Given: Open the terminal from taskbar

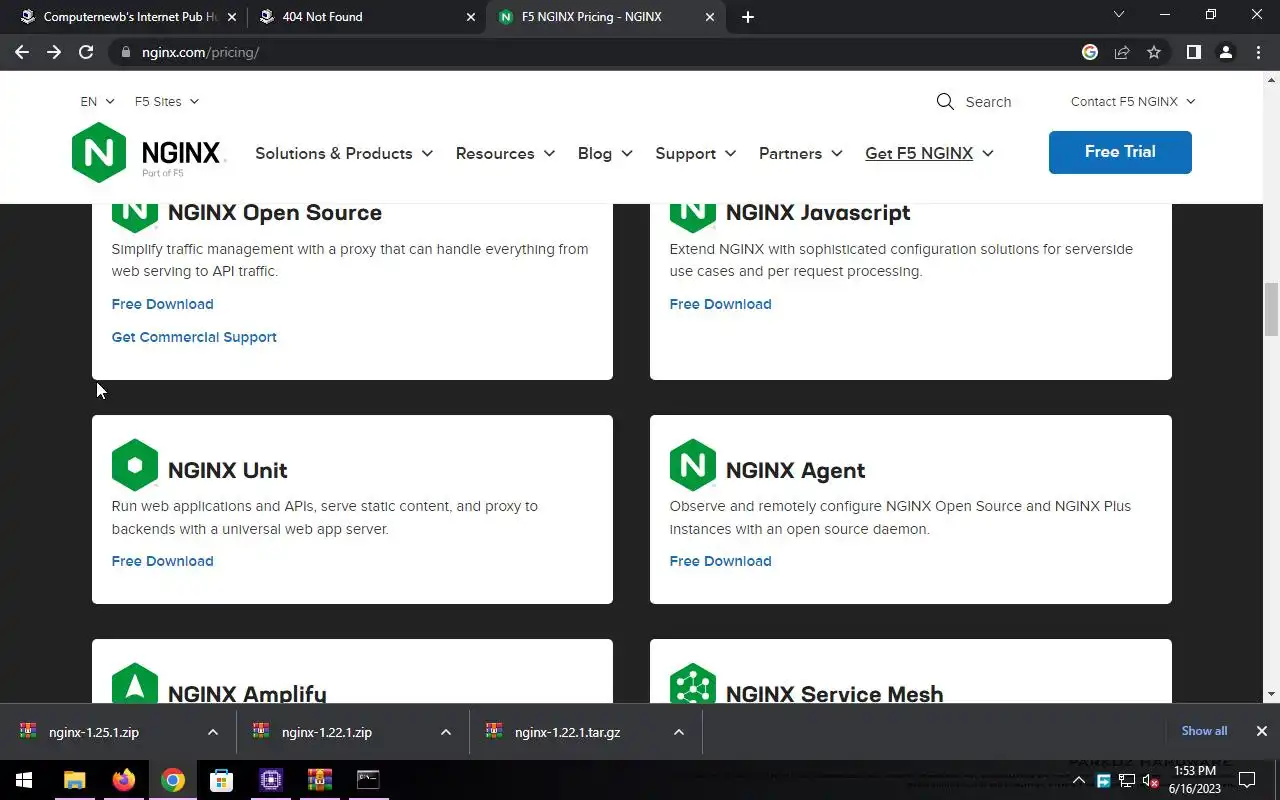Looking at the screenshot, I should pyautogui.click(x=368, y=780).
